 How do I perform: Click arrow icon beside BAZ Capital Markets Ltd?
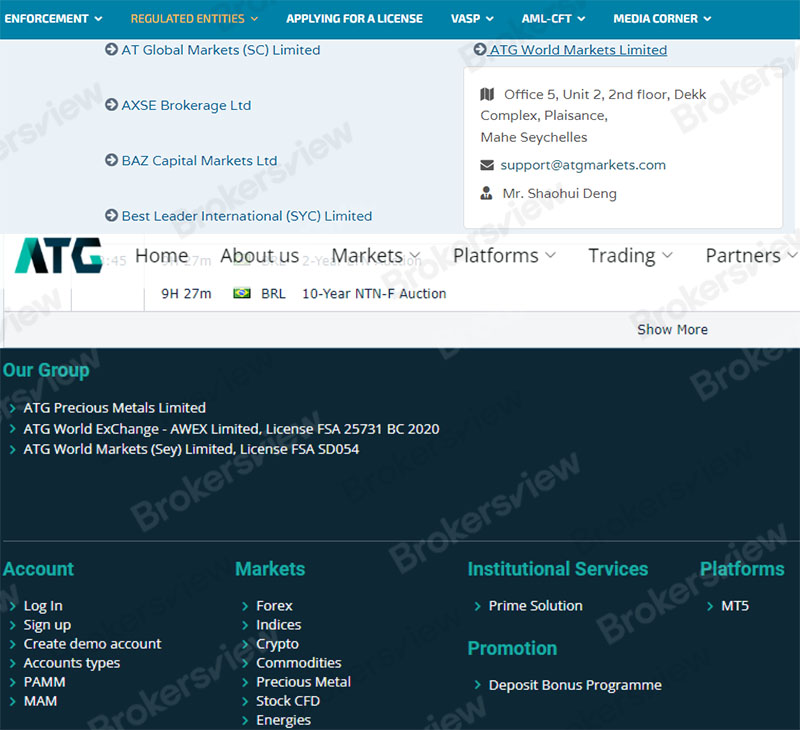[111, 160]
